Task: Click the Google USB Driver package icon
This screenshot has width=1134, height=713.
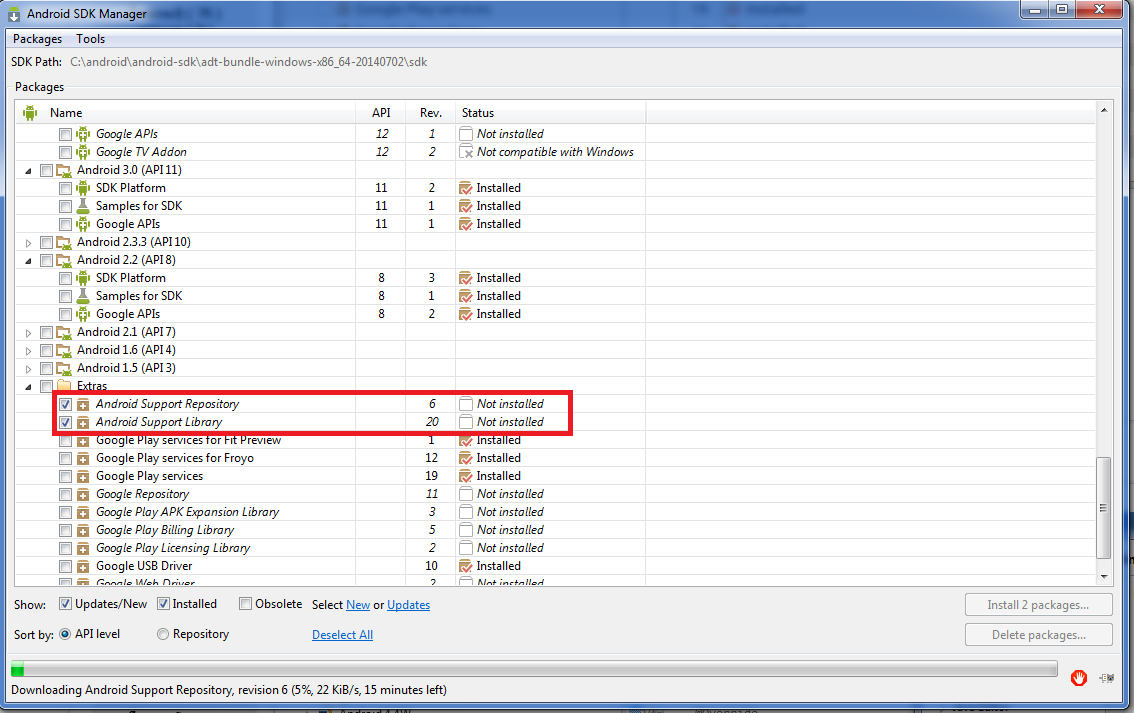Action: click(x=83, y=566)
